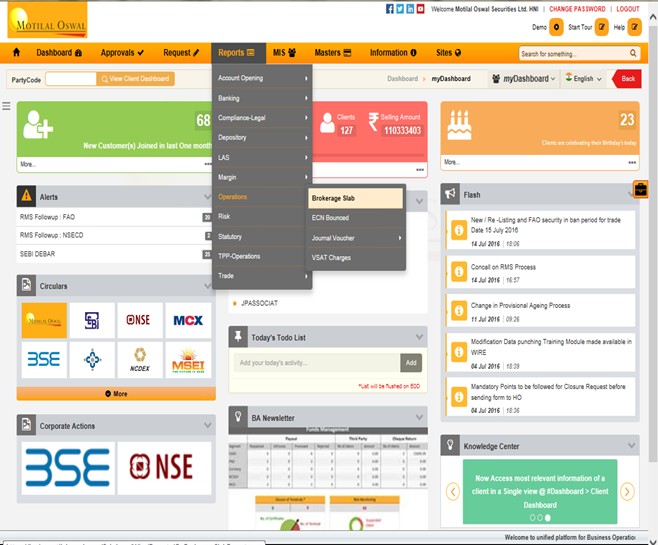Image resolution: width=658 pixels, height=545 pixels.
Task: Open RMS Followup : FAO alert
Action: [x=114, y=217]
